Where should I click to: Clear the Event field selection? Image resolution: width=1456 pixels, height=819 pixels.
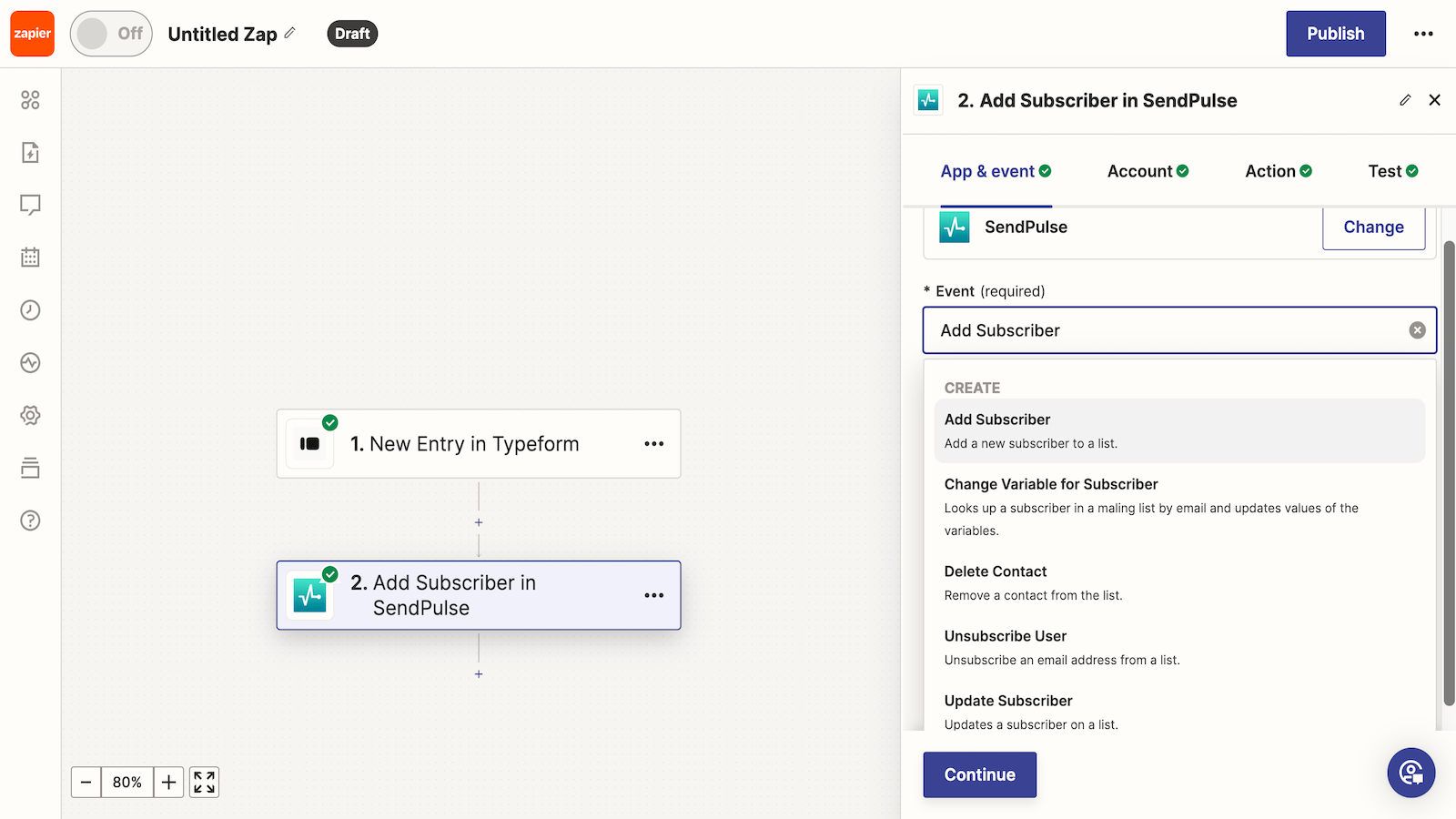coord(1417,330)
